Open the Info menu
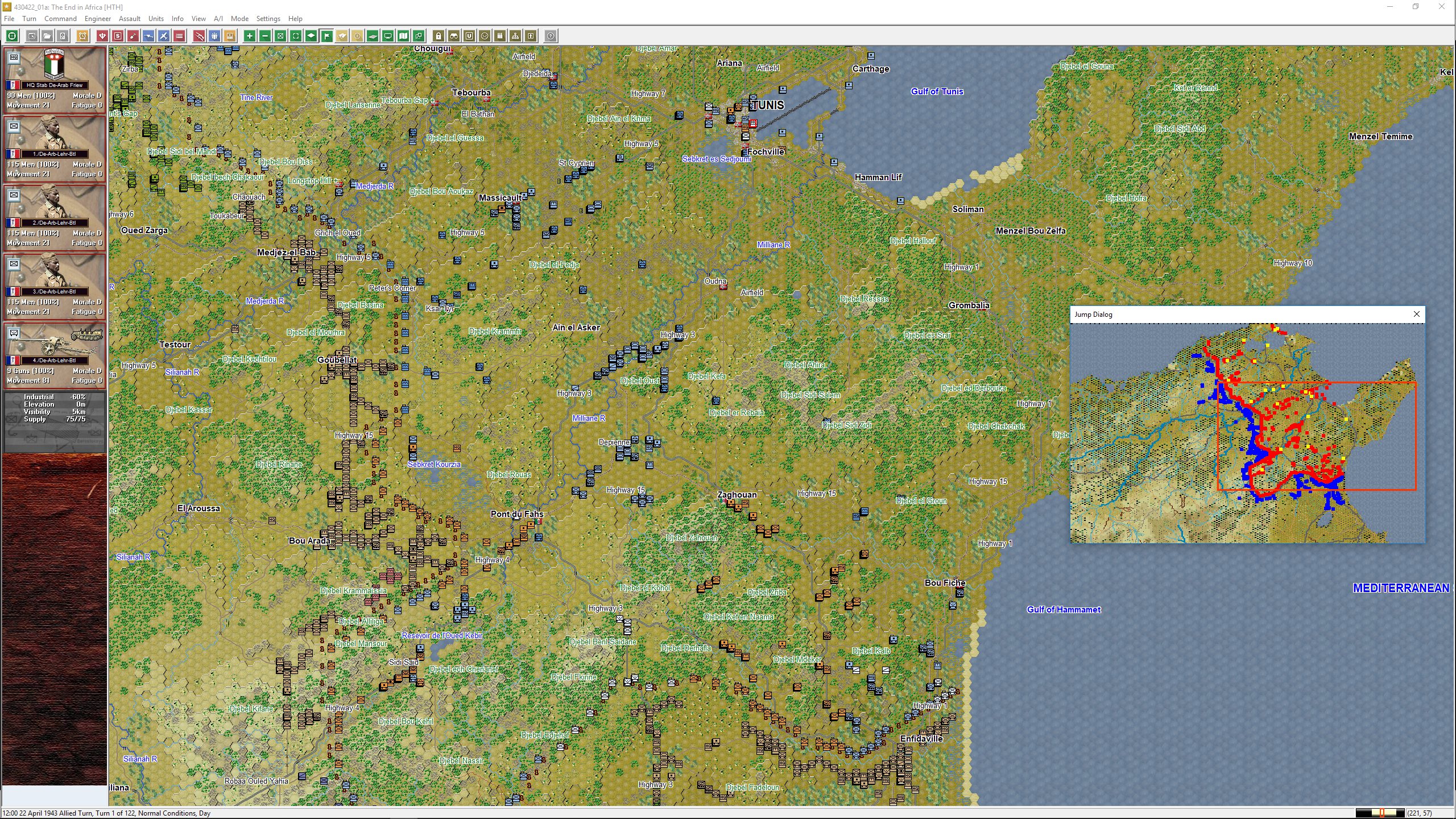This screenshot has width=1456, height=819. click(x=177, y=18)
